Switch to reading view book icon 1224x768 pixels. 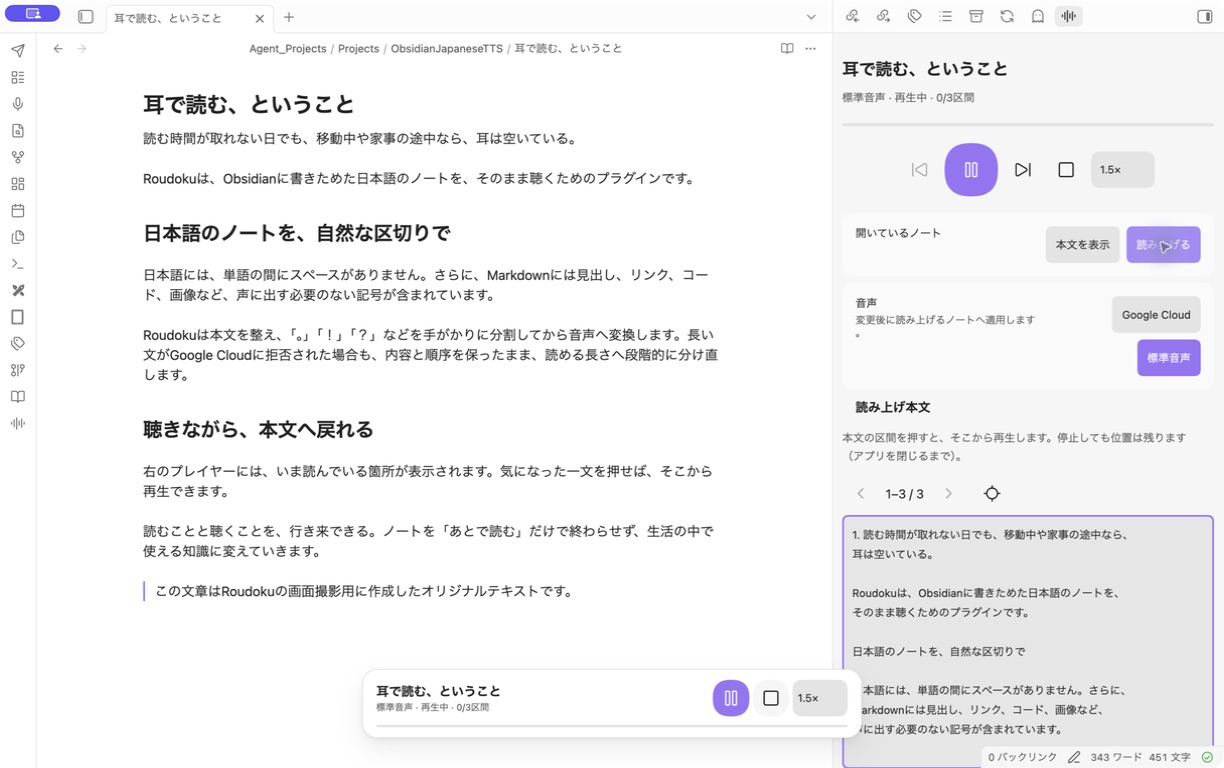coord(787,48)
